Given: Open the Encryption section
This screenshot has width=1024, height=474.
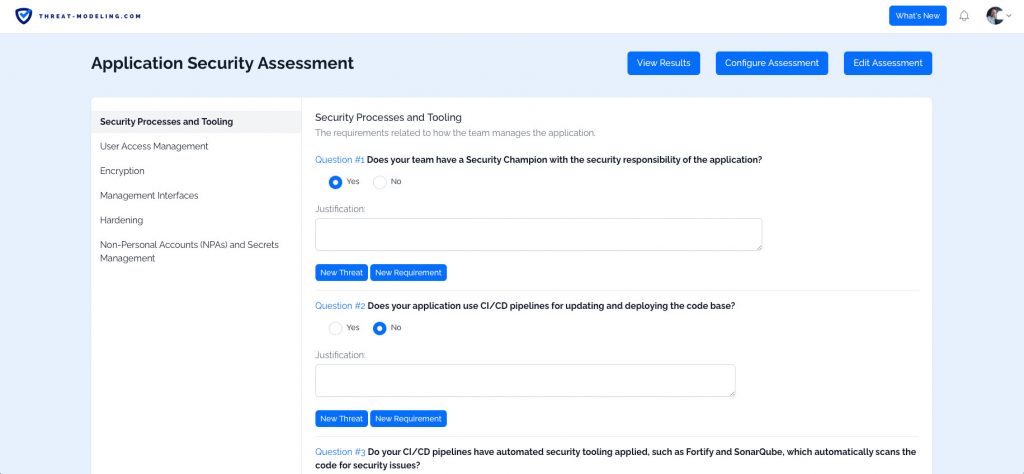Looking at the screenshot, I should tap(122, 171).
